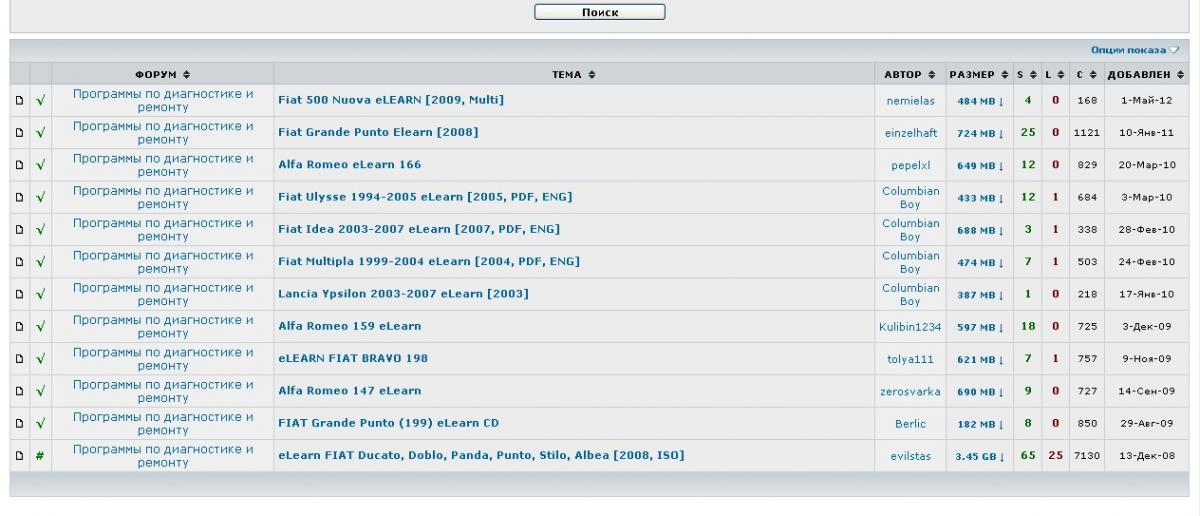Sort by C completed column
Viewport: 1200px width, 516px height.
pyautogui.click(x=1087, y=75)
